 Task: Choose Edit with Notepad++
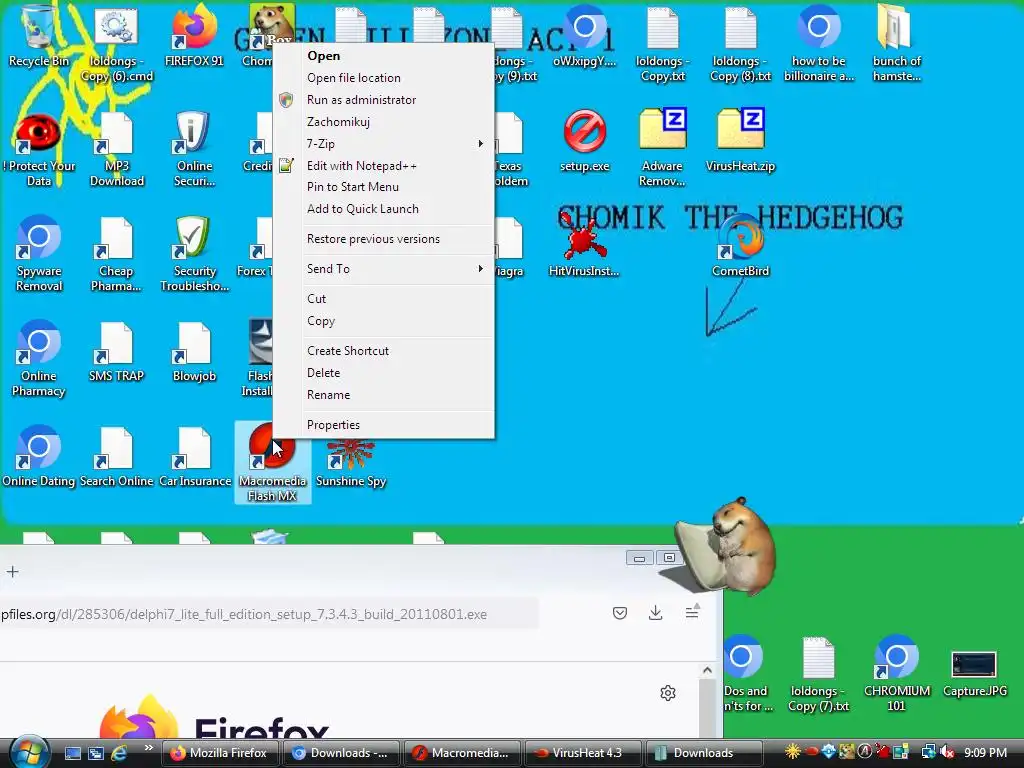coord(384,166)
